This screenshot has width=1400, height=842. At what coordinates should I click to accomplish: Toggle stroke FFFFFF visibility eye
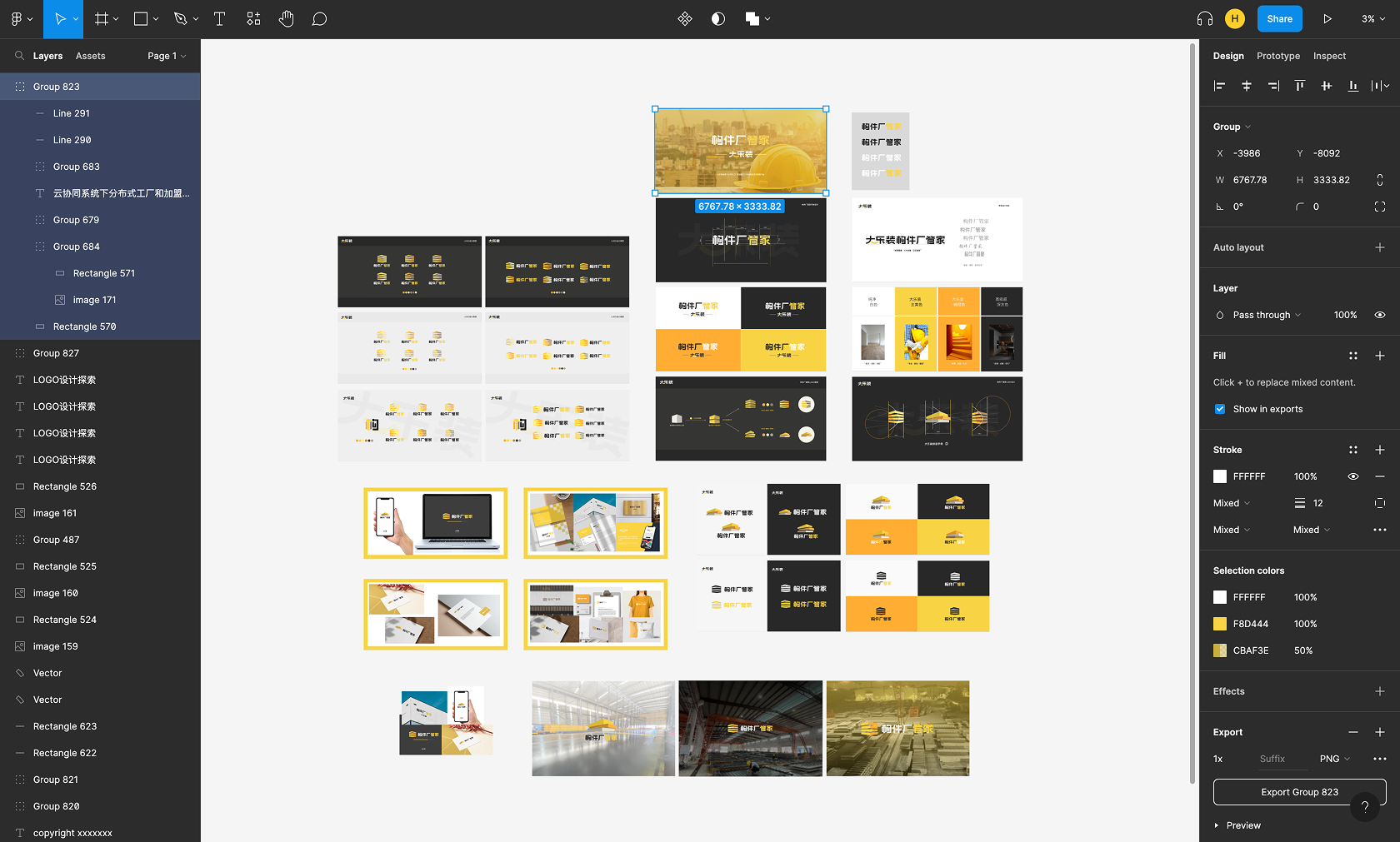pyautogui.click(x=1353, y=476)
